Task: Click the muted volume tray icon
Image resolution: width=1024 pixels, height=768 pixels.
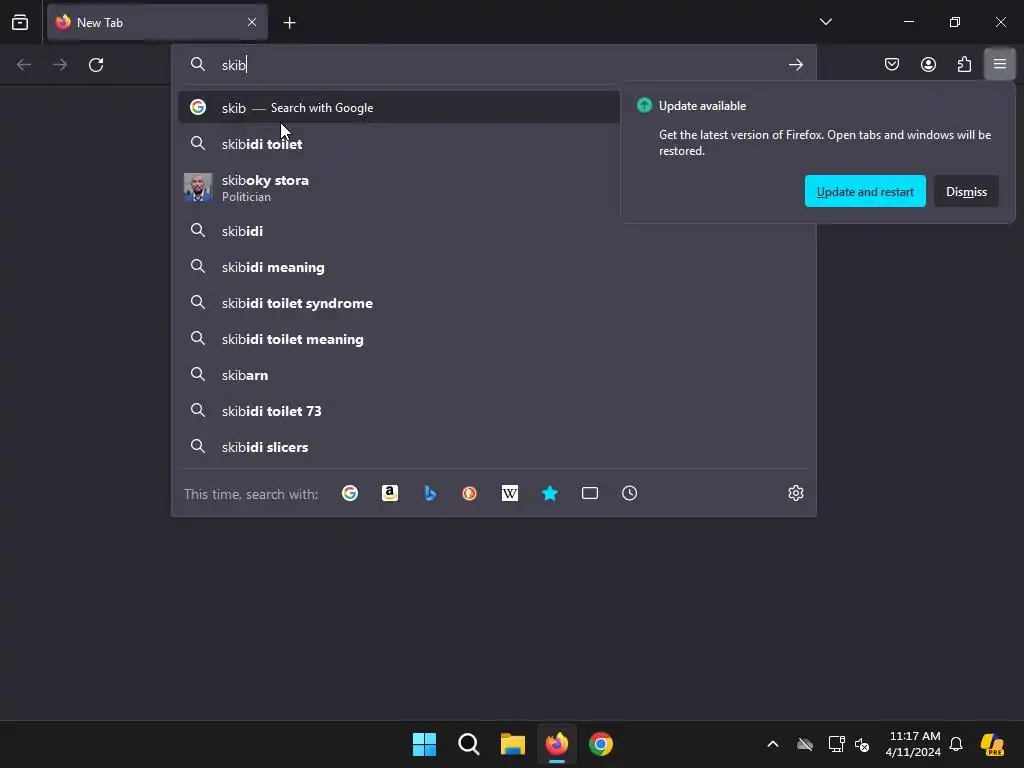Action: [862, 744]
